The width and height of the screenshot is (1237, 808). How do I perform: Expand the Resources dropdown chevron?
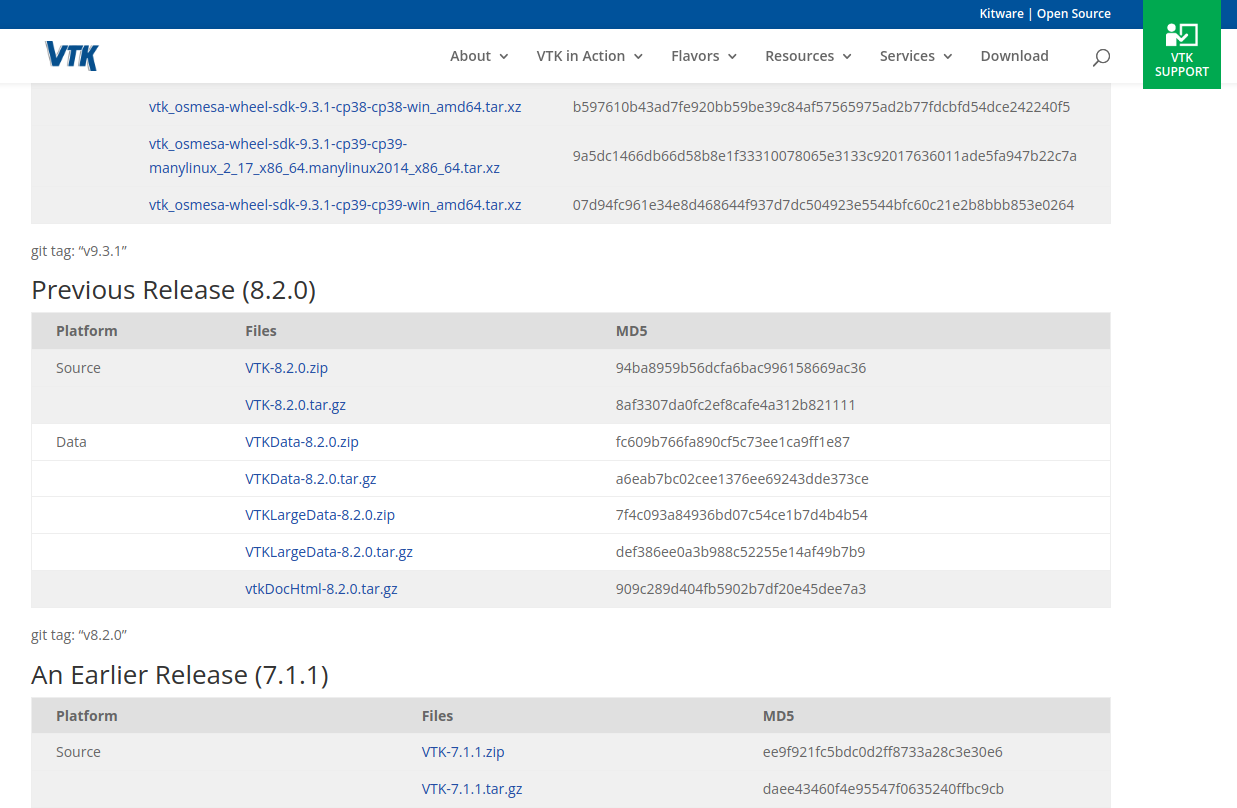847,57
